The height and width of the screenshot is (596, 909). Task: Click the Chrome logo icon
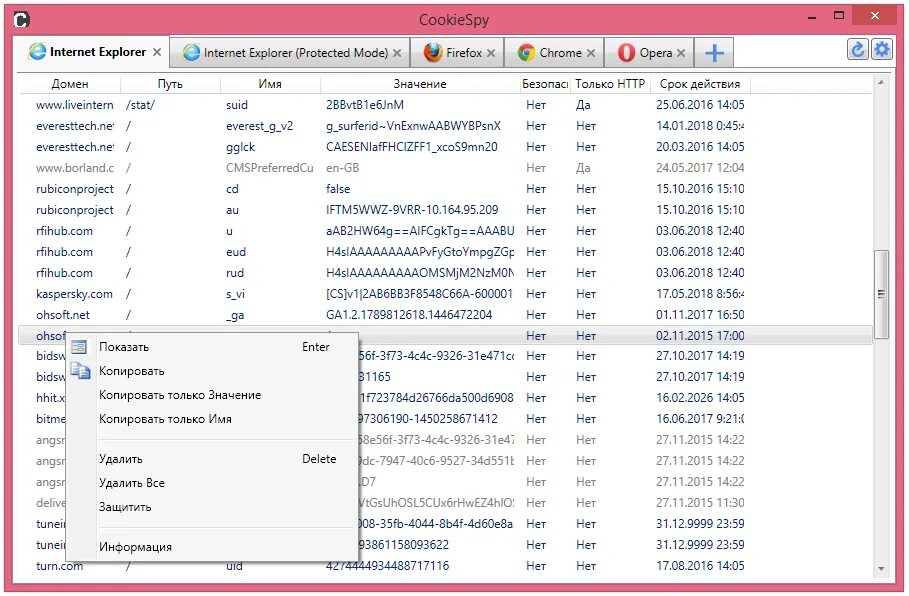click(x=526, y=53)
